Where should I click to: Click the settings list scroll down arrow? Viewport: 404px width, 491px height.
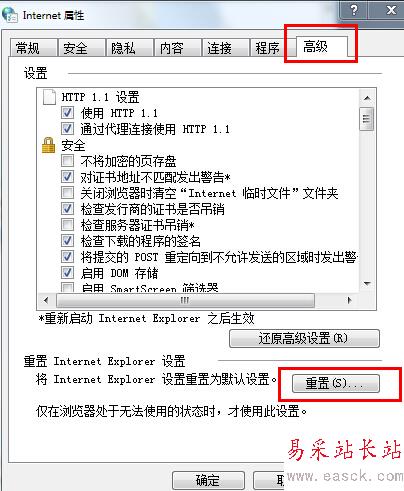[x=367, y=284]
